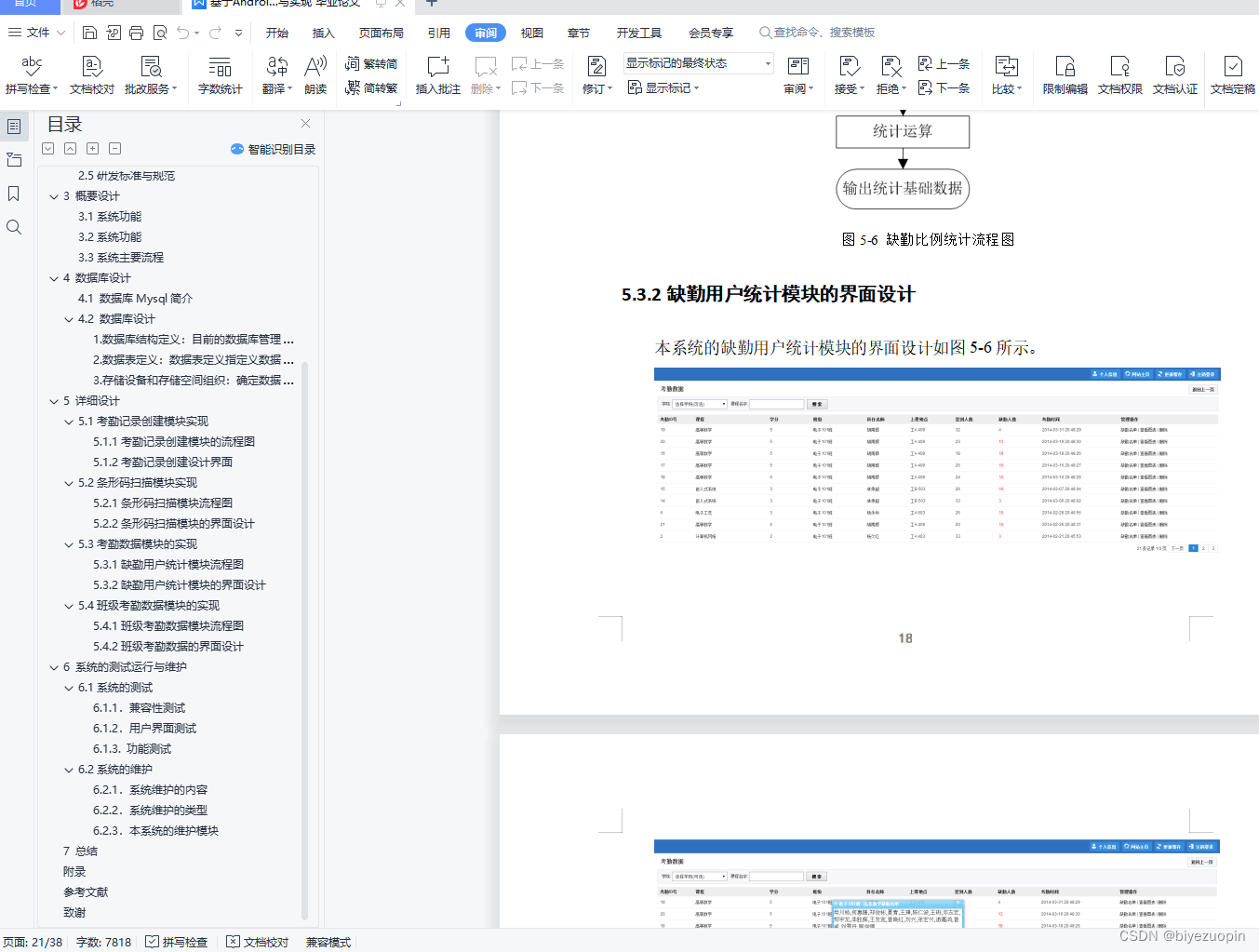
Task: Show word count statistics
Action: point(220,75)
